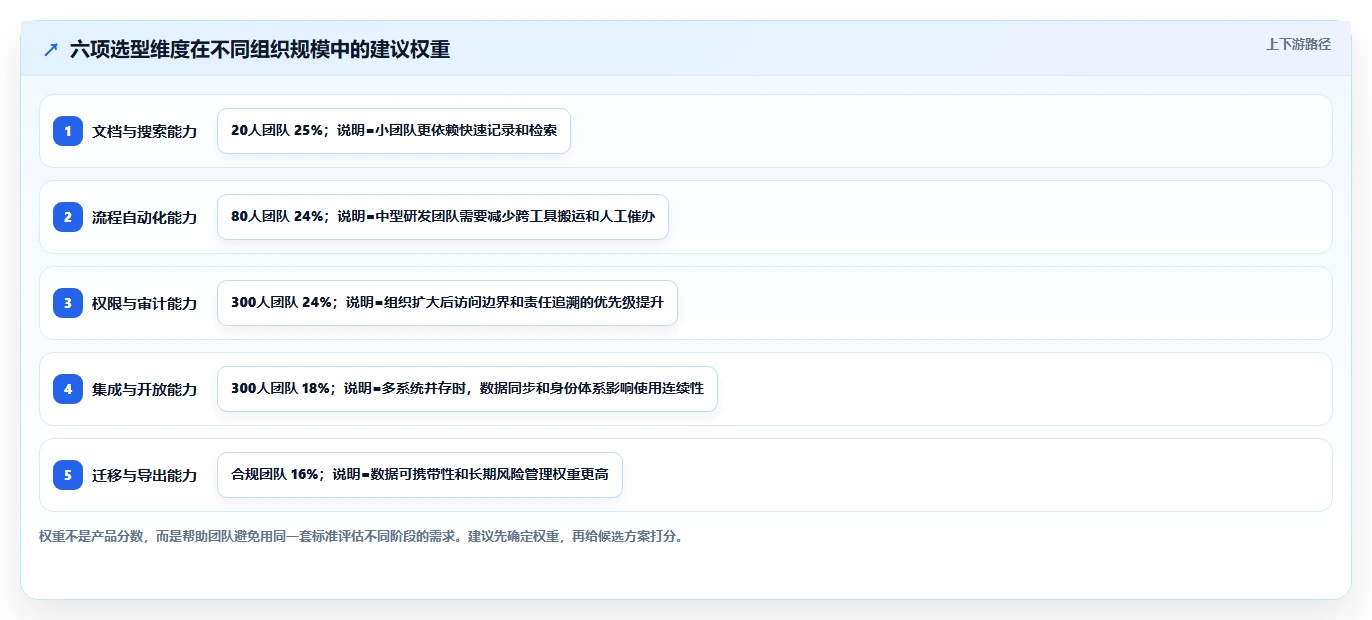Screen dimensions: 1372x620
Task: Select the 流程自动化能力 label
Action: tap(145, 217)
